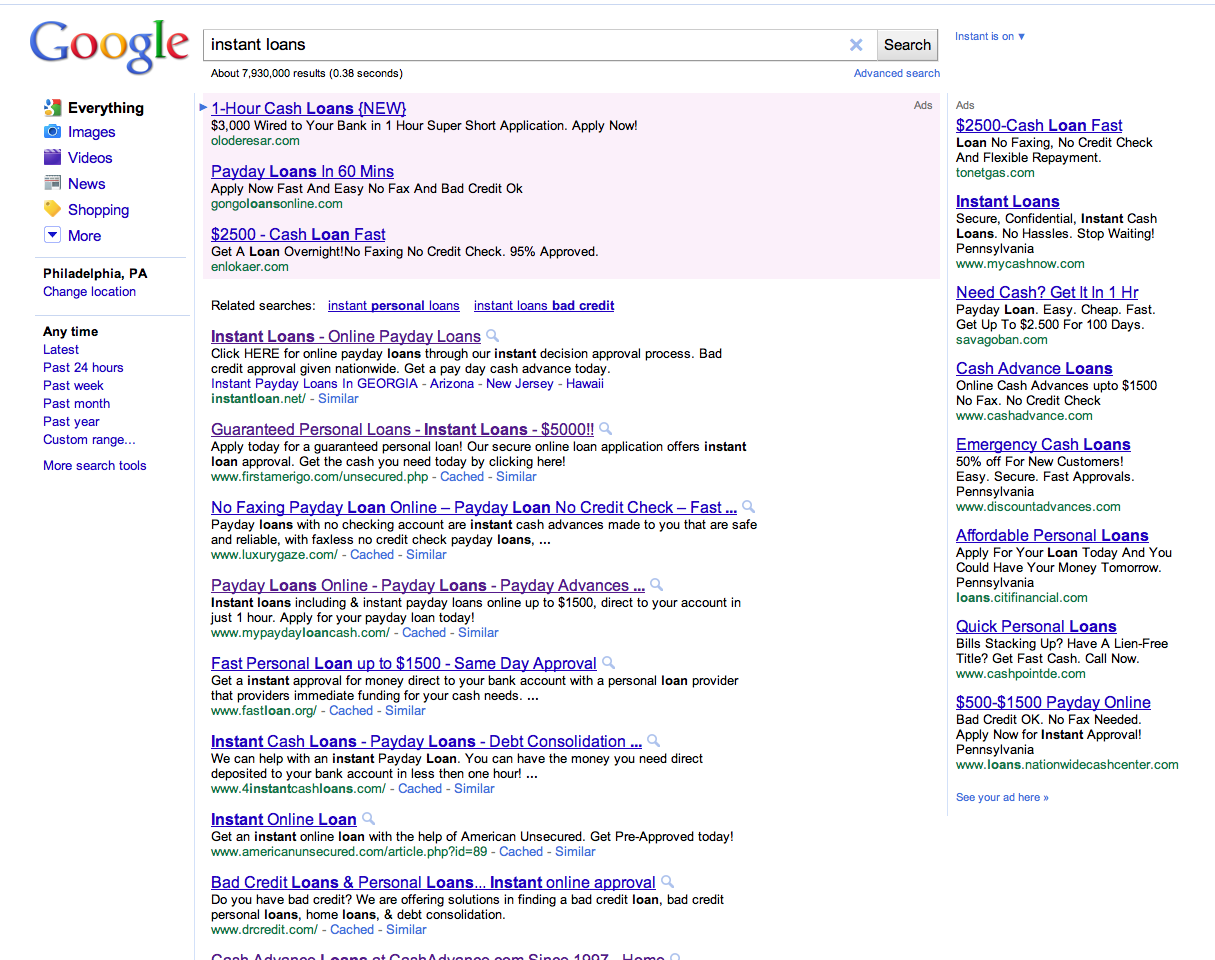
Task: Preview magnifier beside Instant Loans - Online Payday Loans
Action: point(492,336)
